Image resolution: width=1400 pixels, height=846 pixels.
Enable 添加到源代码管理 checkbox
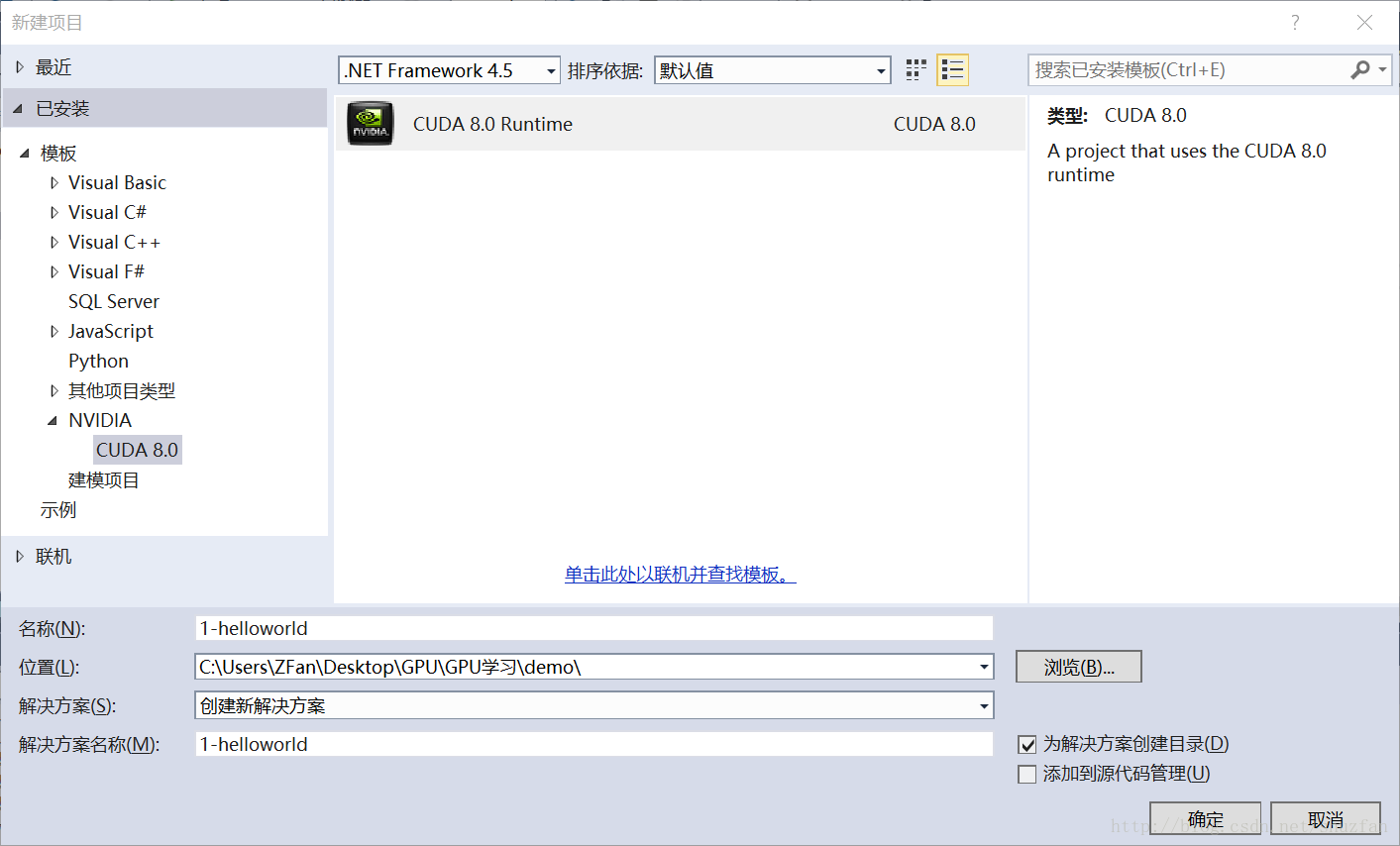tap(1027, 775)
